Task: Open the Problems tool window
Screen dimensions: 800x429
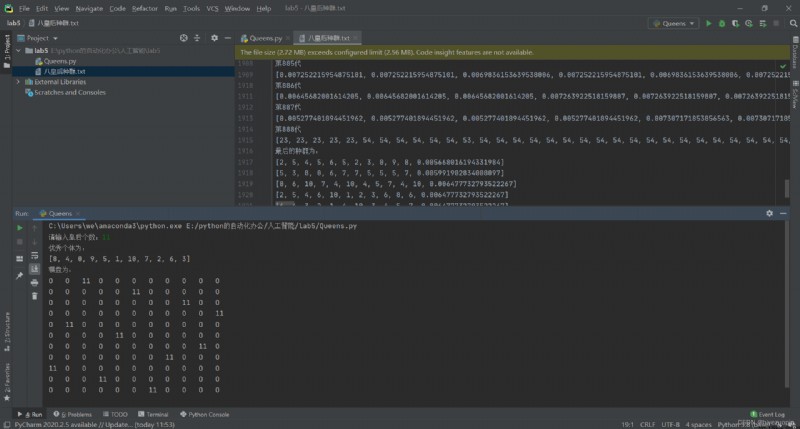Action: (72, 414)
